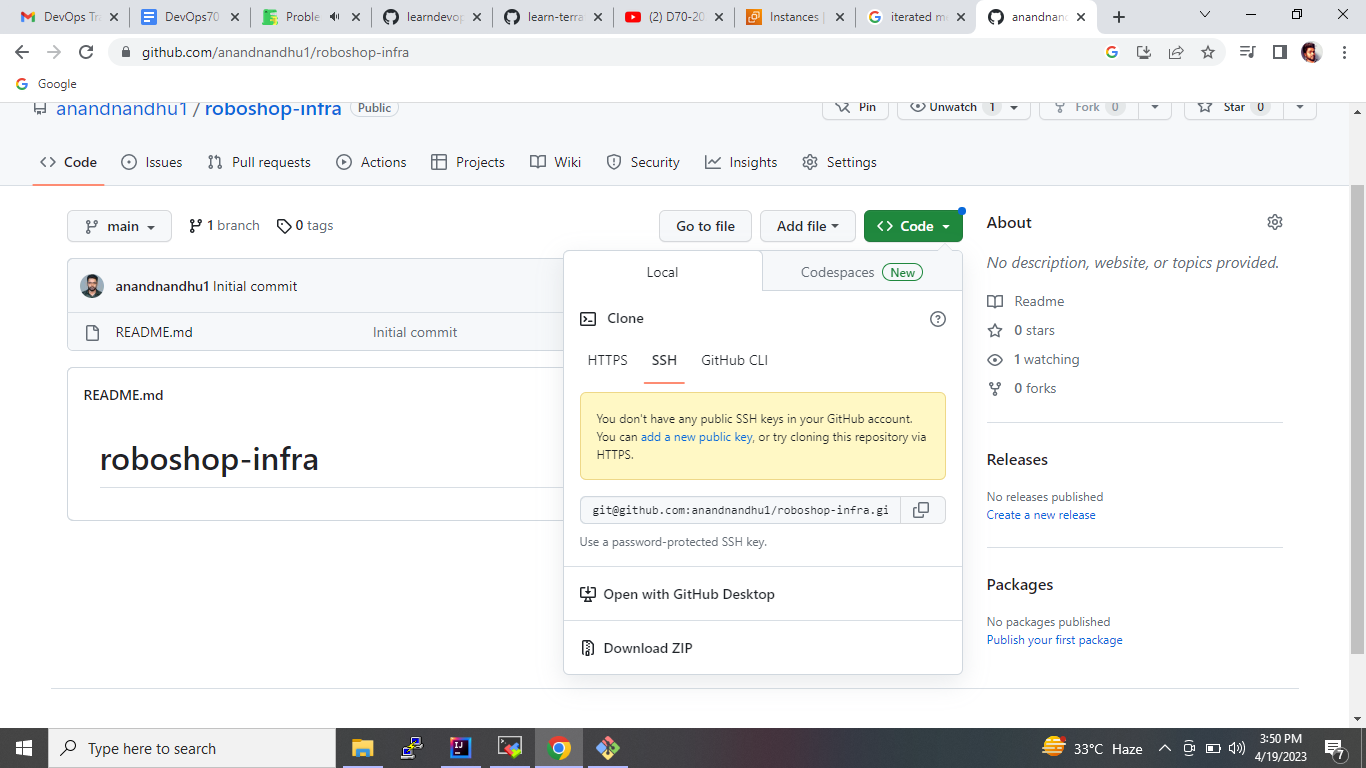Open the anandnandhu1 commit avatar
Image resolution: width=1366 pixels, height=768 pixels.
[91, 285]
